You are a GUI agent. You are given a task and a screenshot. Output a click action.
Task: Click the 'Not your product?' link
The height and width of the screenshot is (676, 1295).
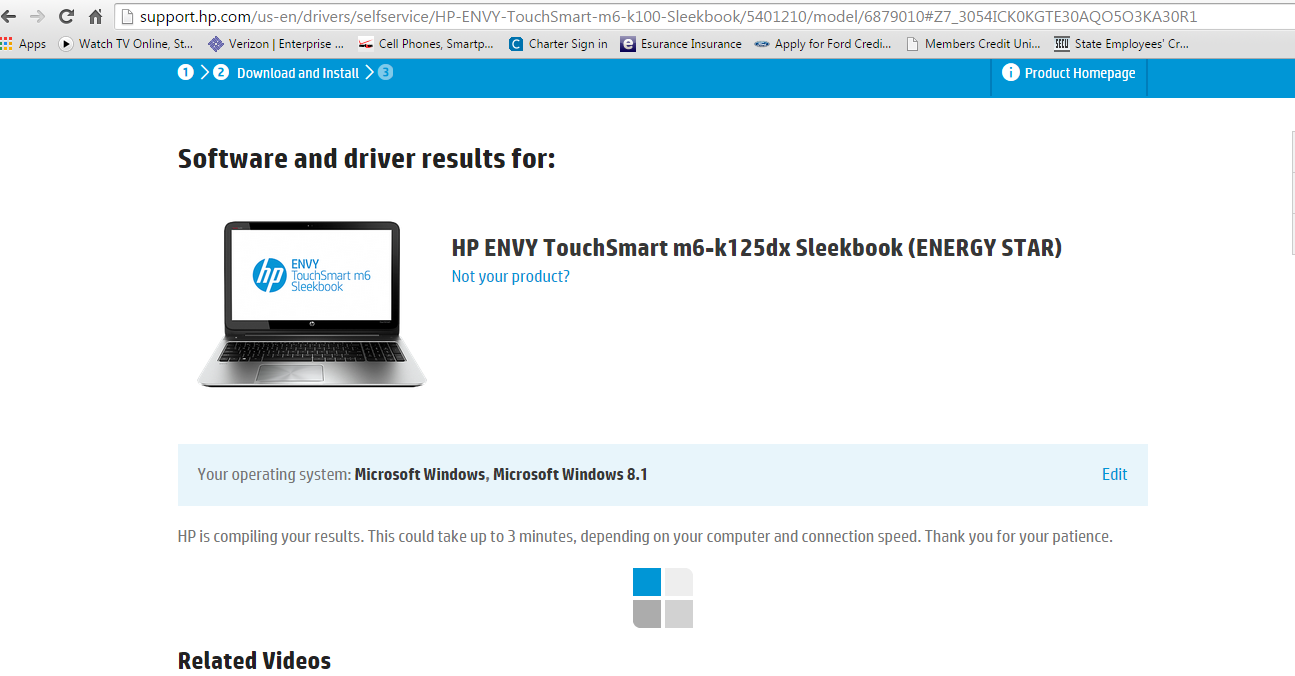tap(511, 276)
